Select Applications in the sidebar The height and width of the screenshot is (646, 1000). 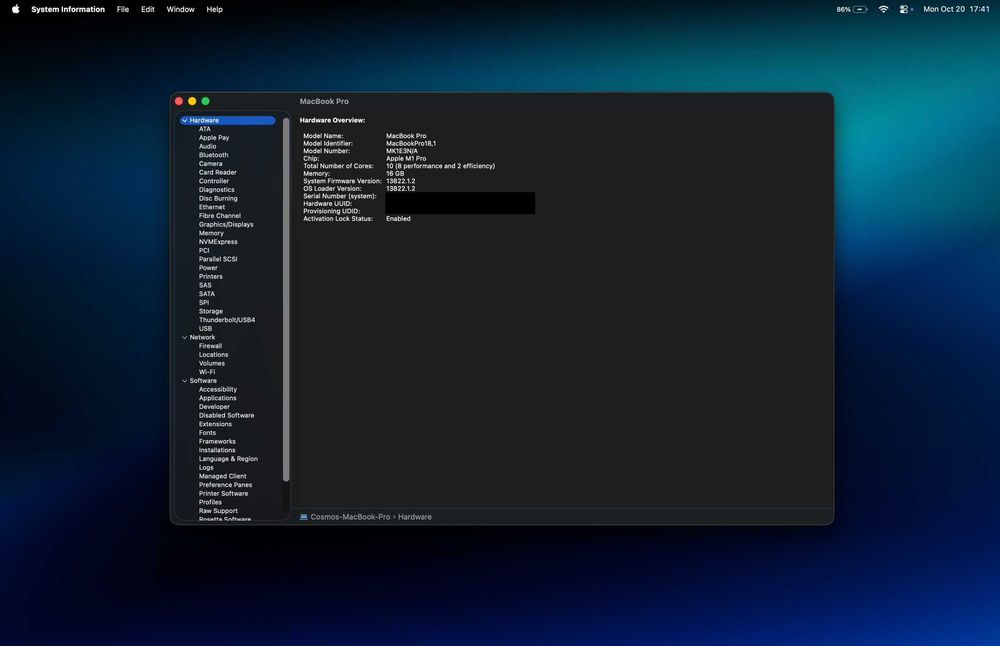pos(217,398)
